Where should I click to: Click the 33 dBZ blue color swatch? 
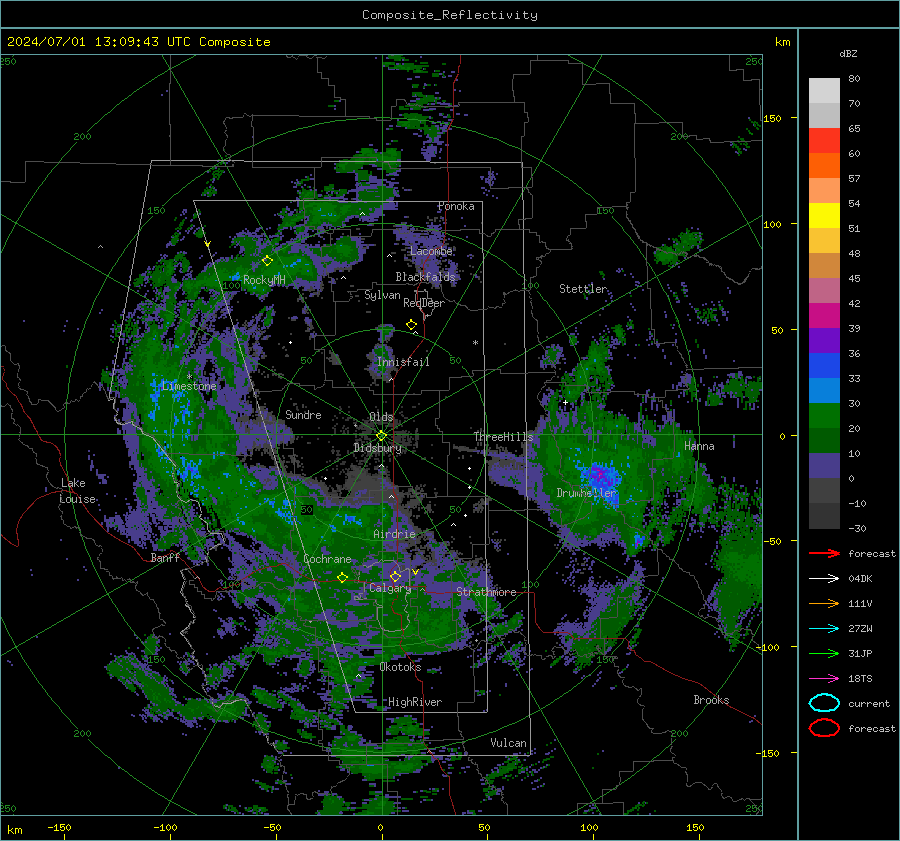point(824,366)
